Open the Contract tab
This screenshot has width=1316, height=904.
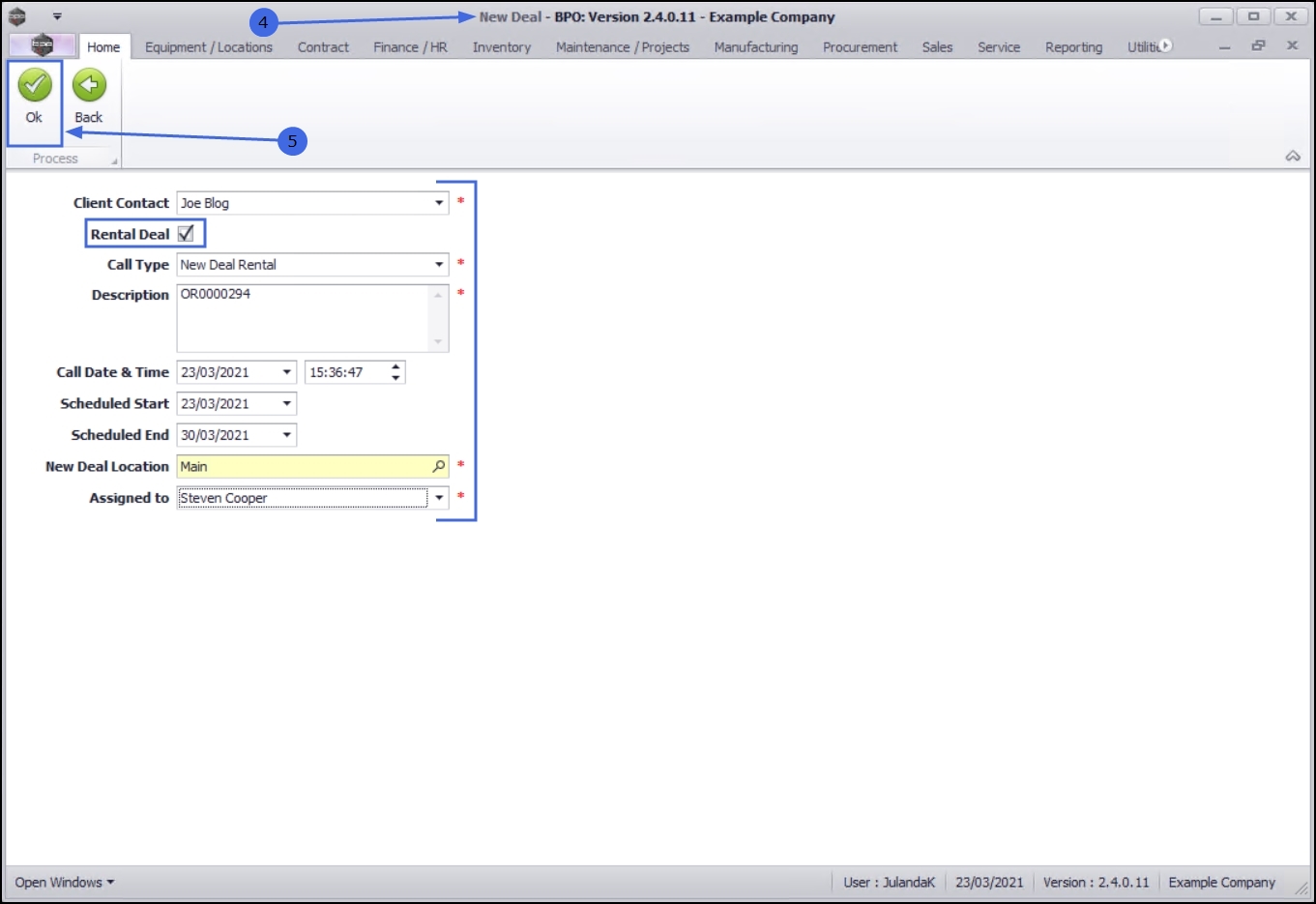point(323,46)
